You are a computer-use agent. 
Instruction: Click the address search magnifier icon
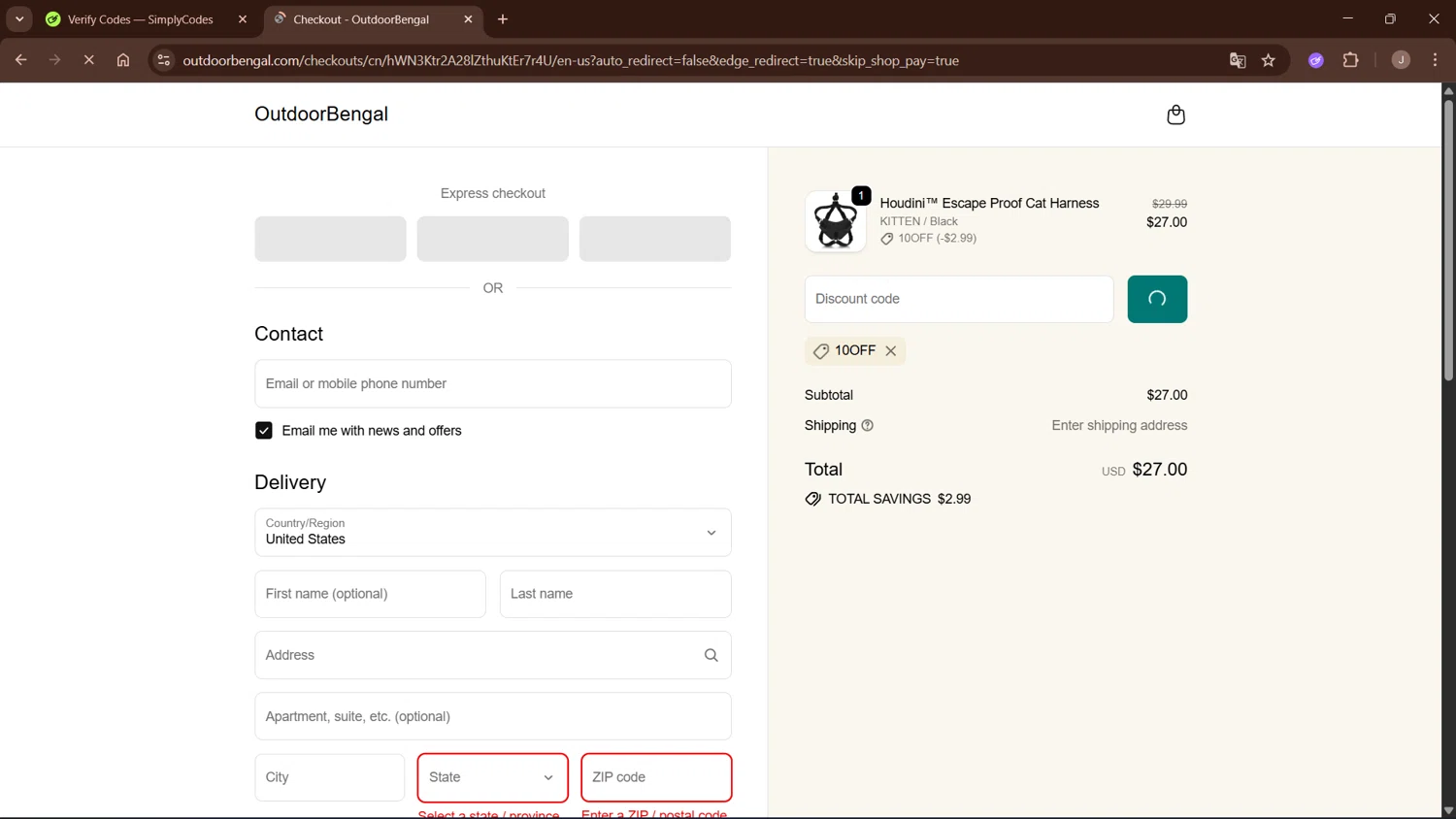[711, 655]
